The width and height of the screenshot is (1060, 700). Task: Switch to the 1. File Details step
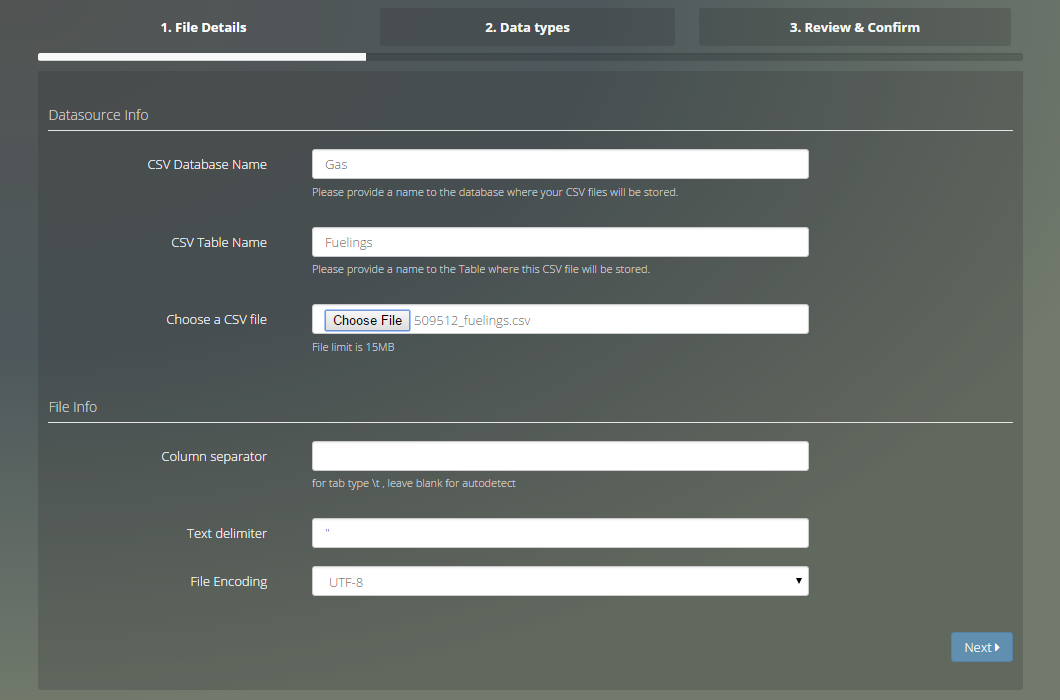[203, 27]
